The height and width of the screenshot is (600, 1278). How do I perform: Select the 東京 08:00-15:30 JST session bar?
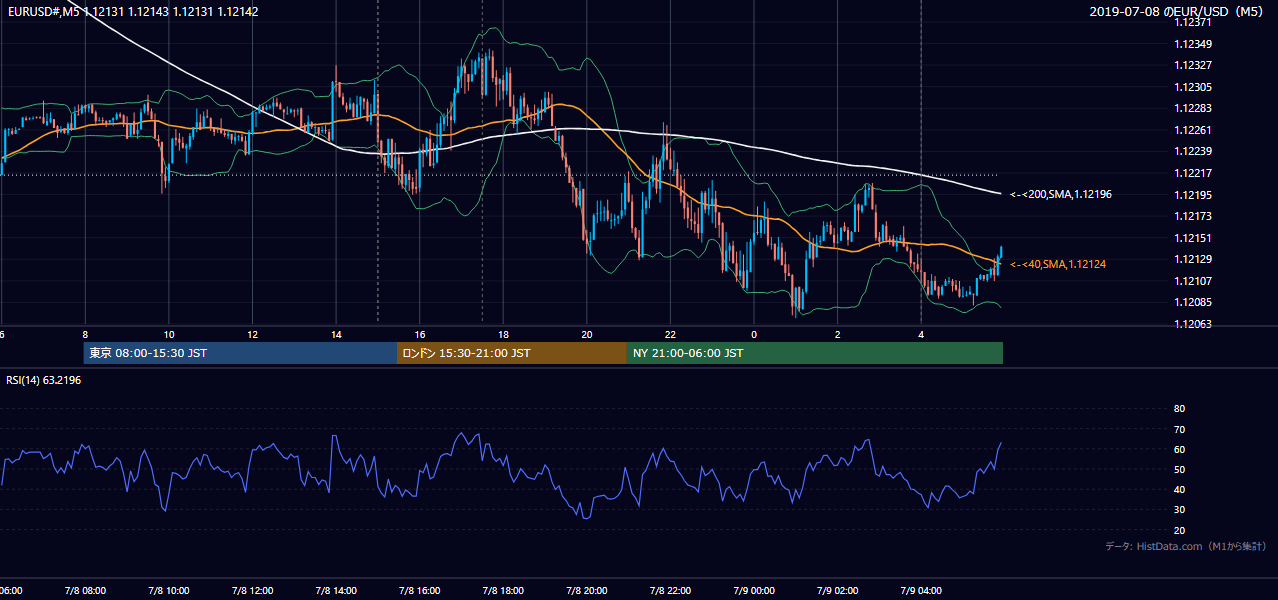click(x=241, y=353)
